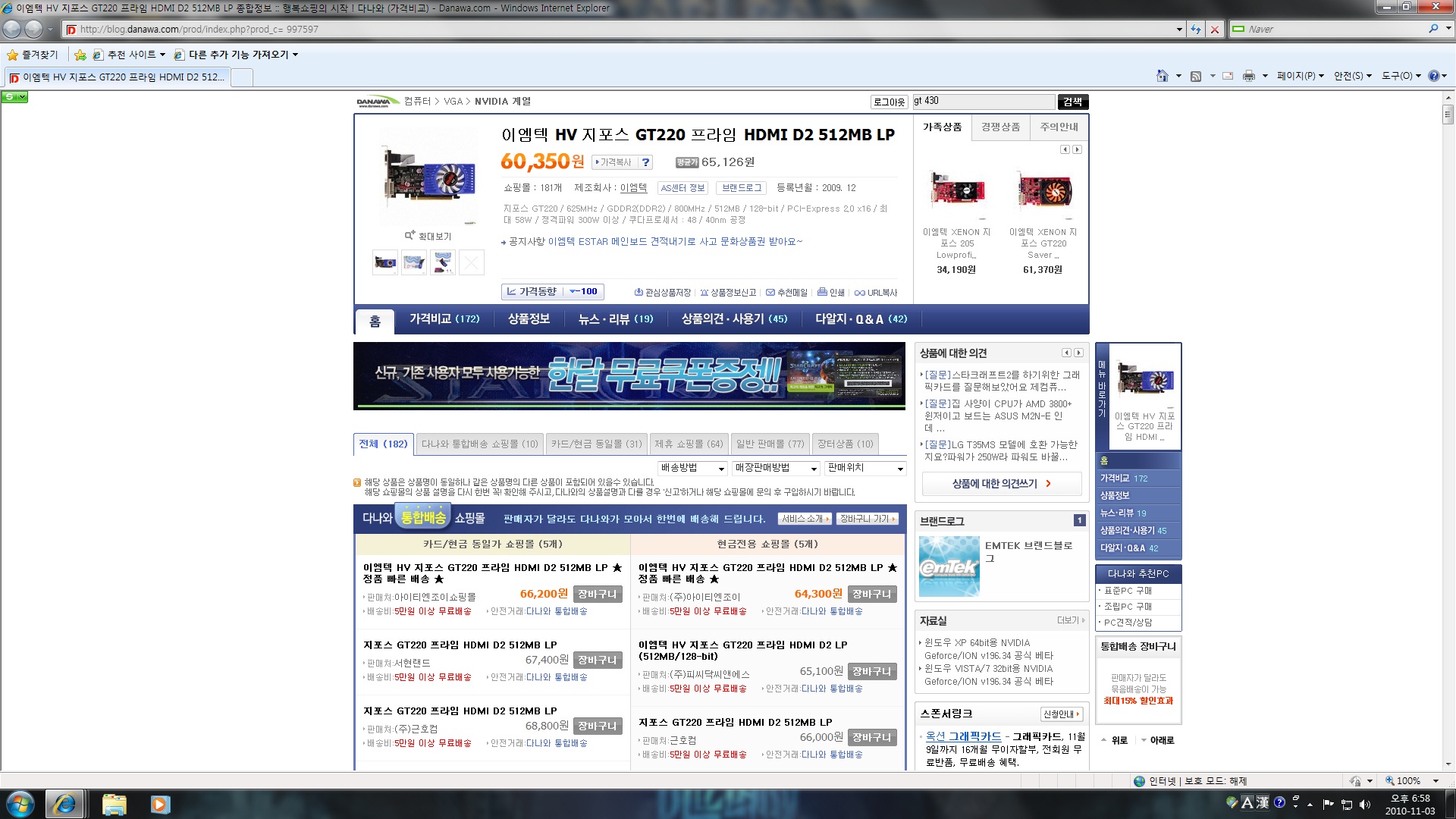Viewport: 1456px width, 819px height.
Task: Click the 확대보기 magnifier under product image
Action: click(428, 236)
